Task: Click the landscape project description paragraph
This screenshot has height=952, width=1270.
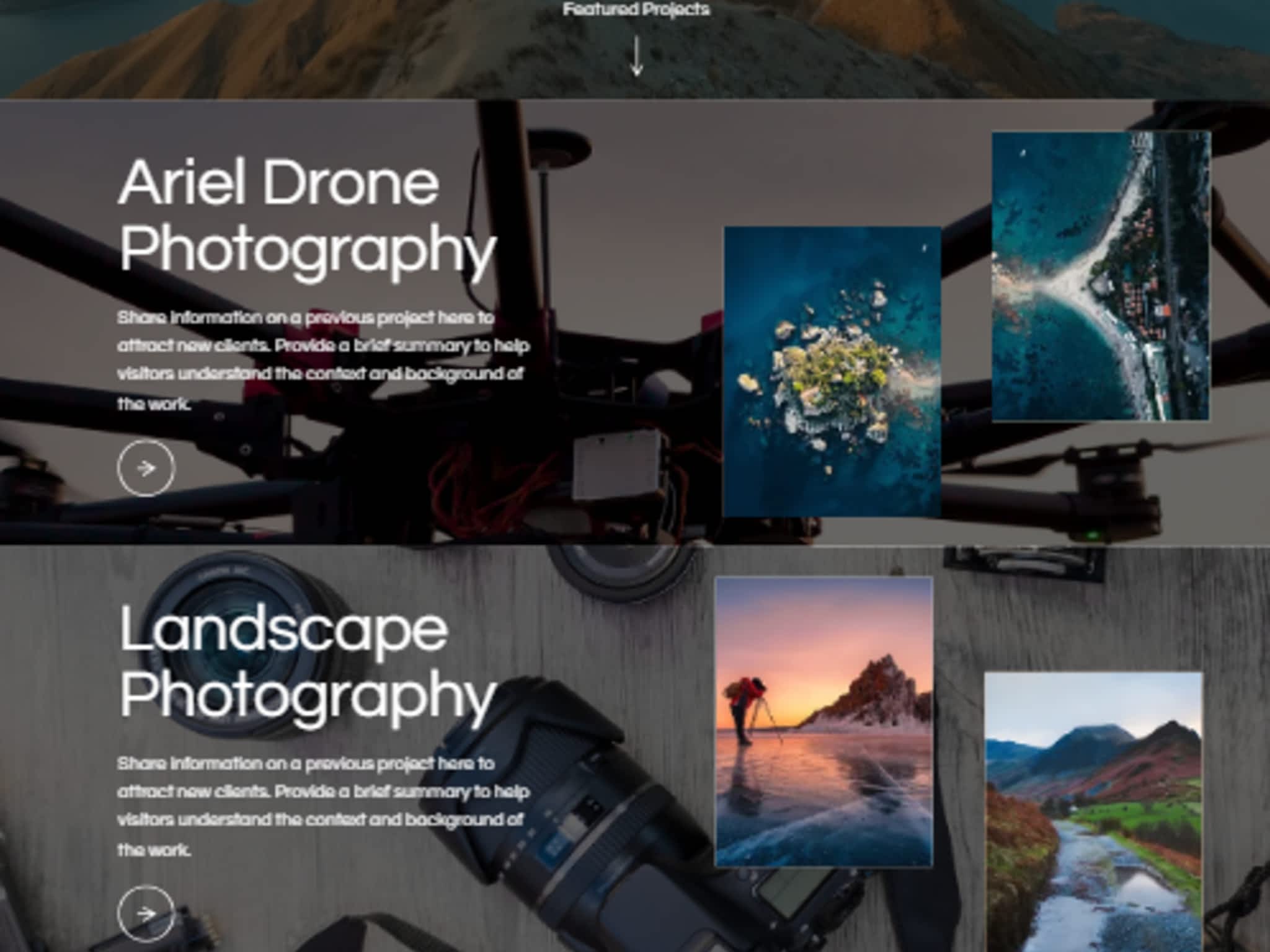Action: coord(322,800)
